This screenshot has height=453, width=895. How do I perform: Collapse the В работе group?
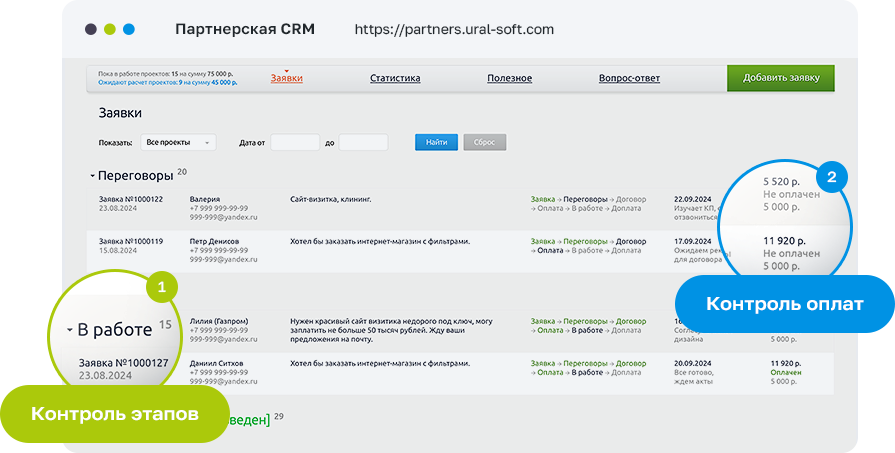tap(69, 330)
